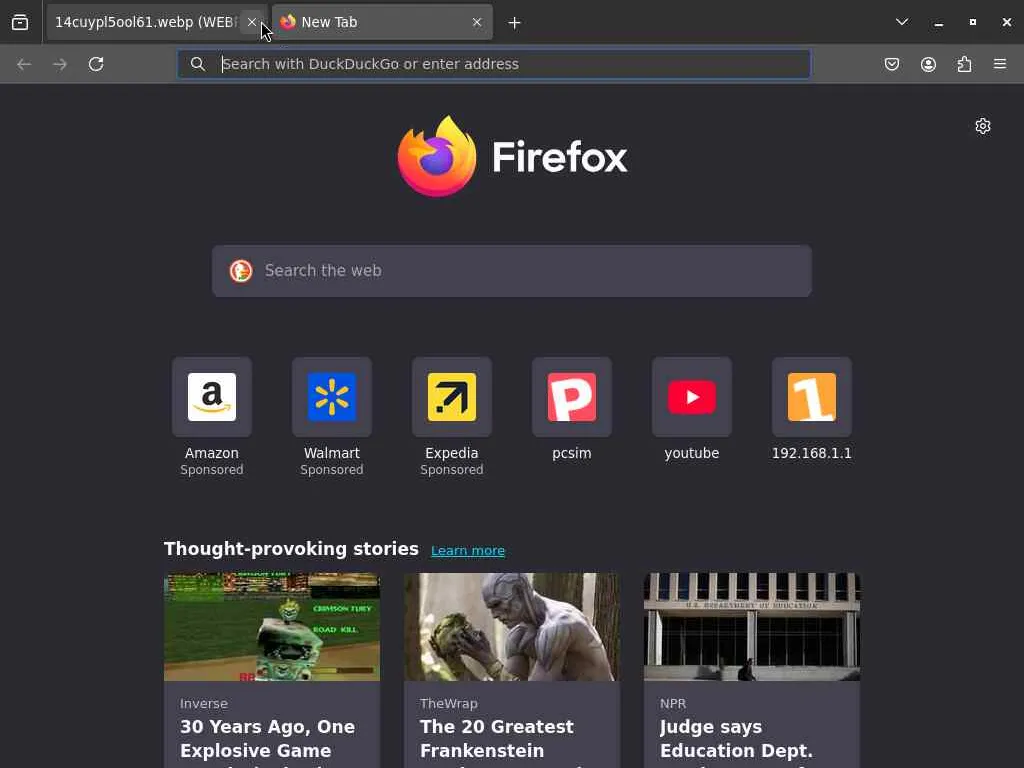Click the 'TheWrap' source label
The height and width of the screenshot is (768, 1024).
[449, 703]
